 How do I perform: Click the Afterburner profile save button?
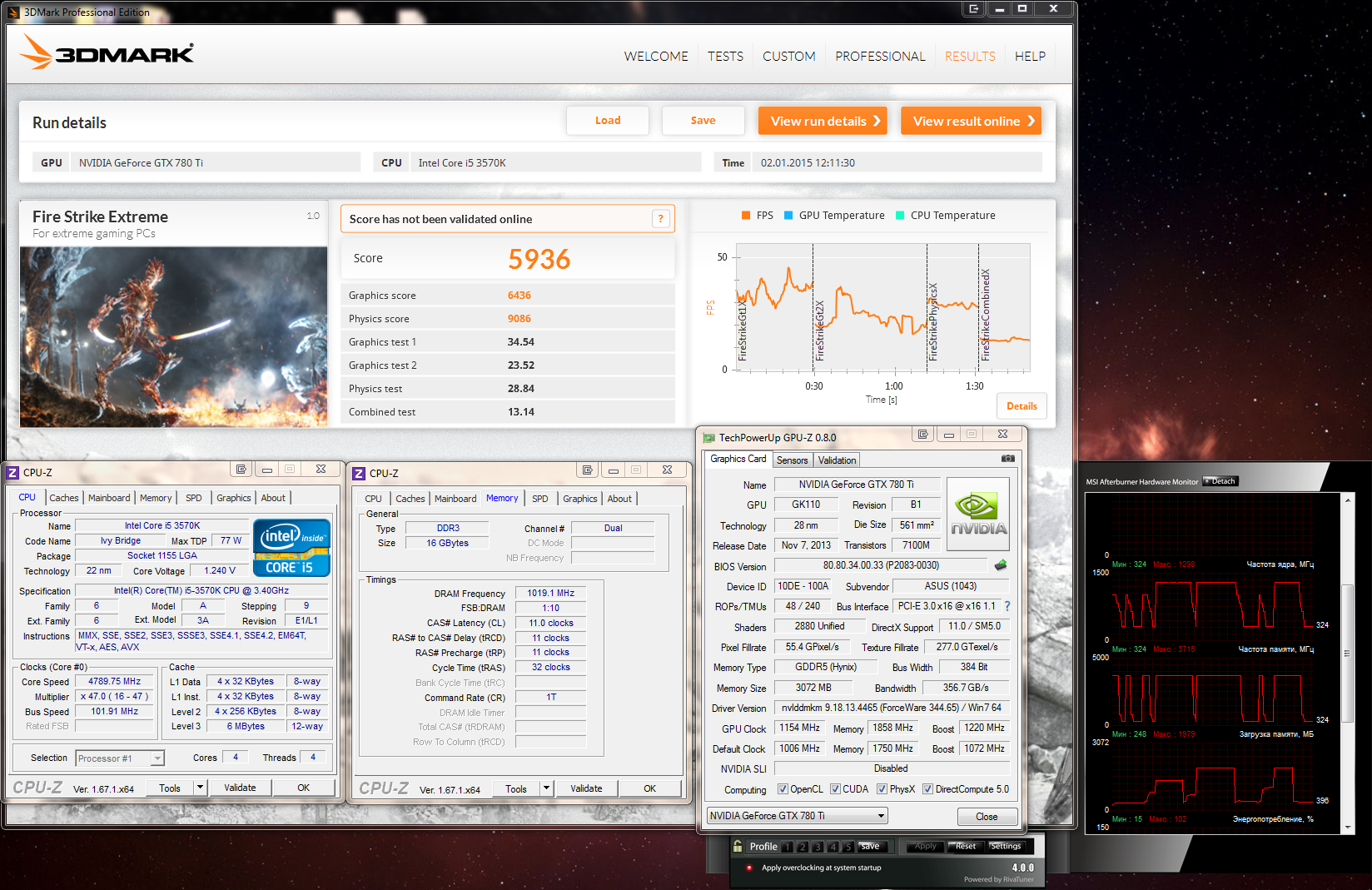click(x=871, y=847)
